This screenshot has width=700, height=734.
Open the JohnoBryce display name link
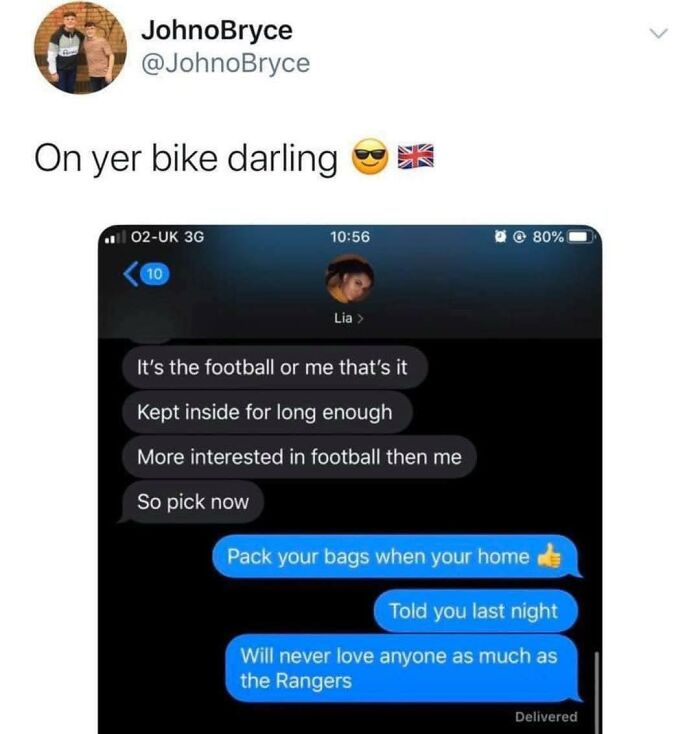tap(217, 30)
